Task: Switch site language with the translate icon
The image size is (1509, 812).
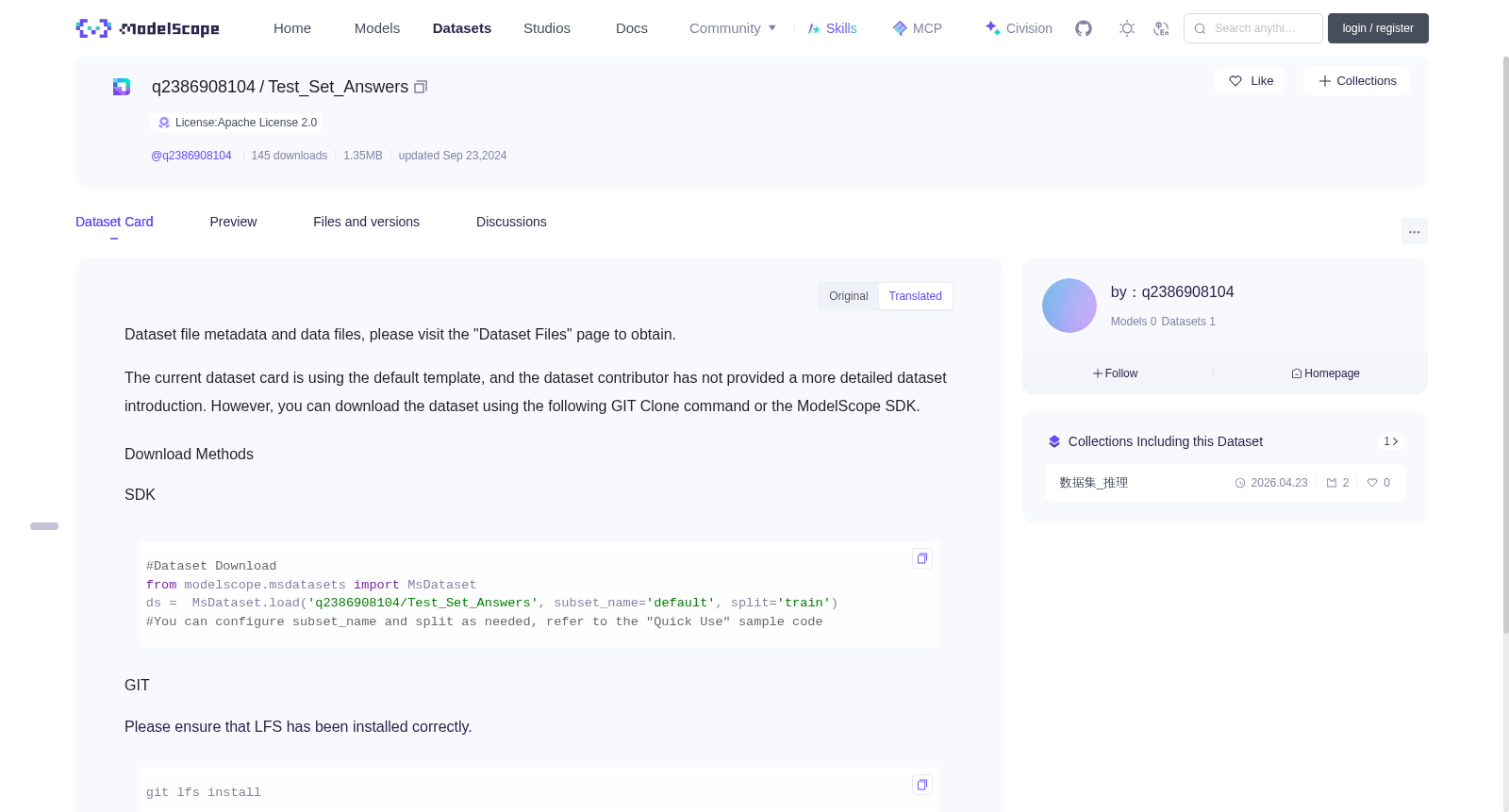Action: pos(1161,28)
